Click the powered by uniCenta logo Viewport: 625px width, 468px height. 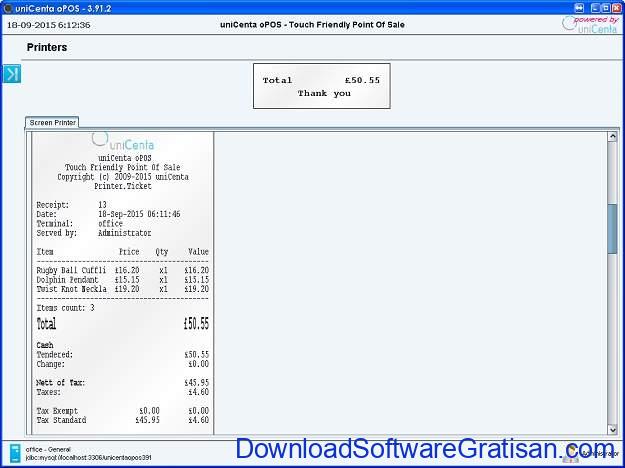pyautogui.click(x=590, y=24)
